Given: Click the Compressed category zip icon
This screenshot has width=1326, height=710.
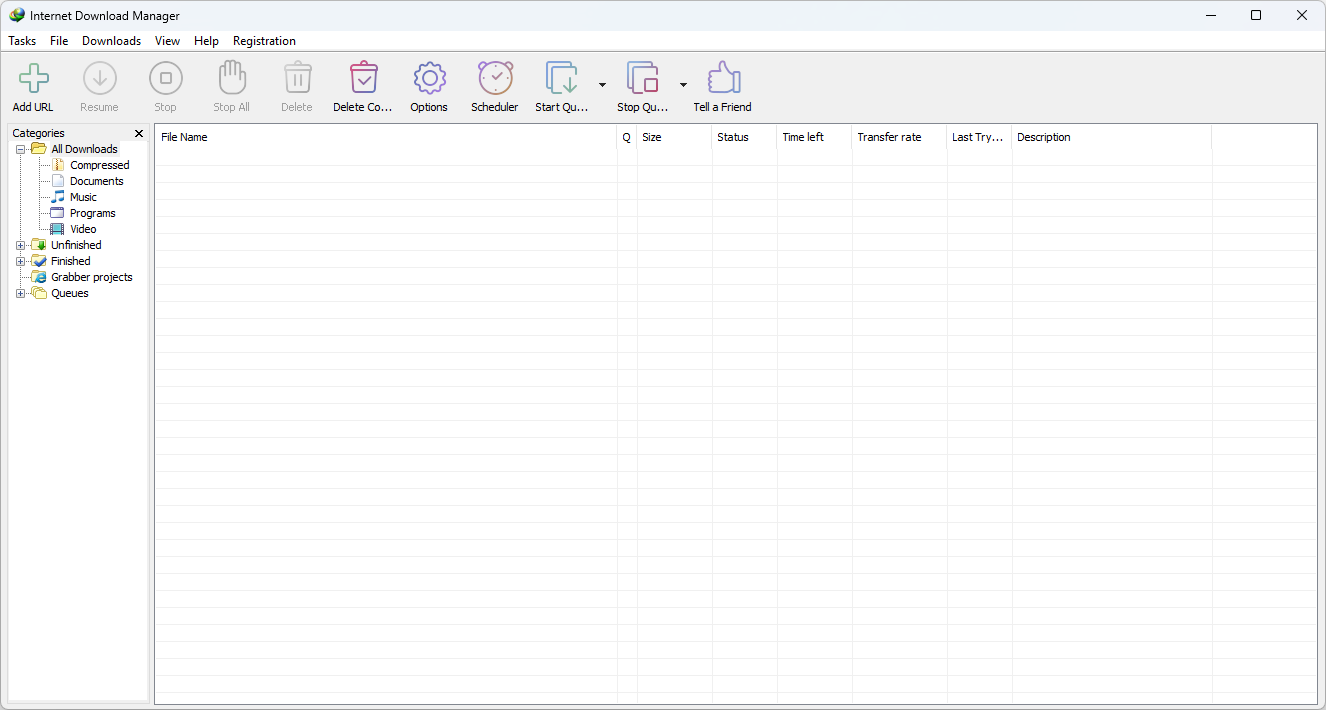Looking at the screenshot, I should pos(58,165).
